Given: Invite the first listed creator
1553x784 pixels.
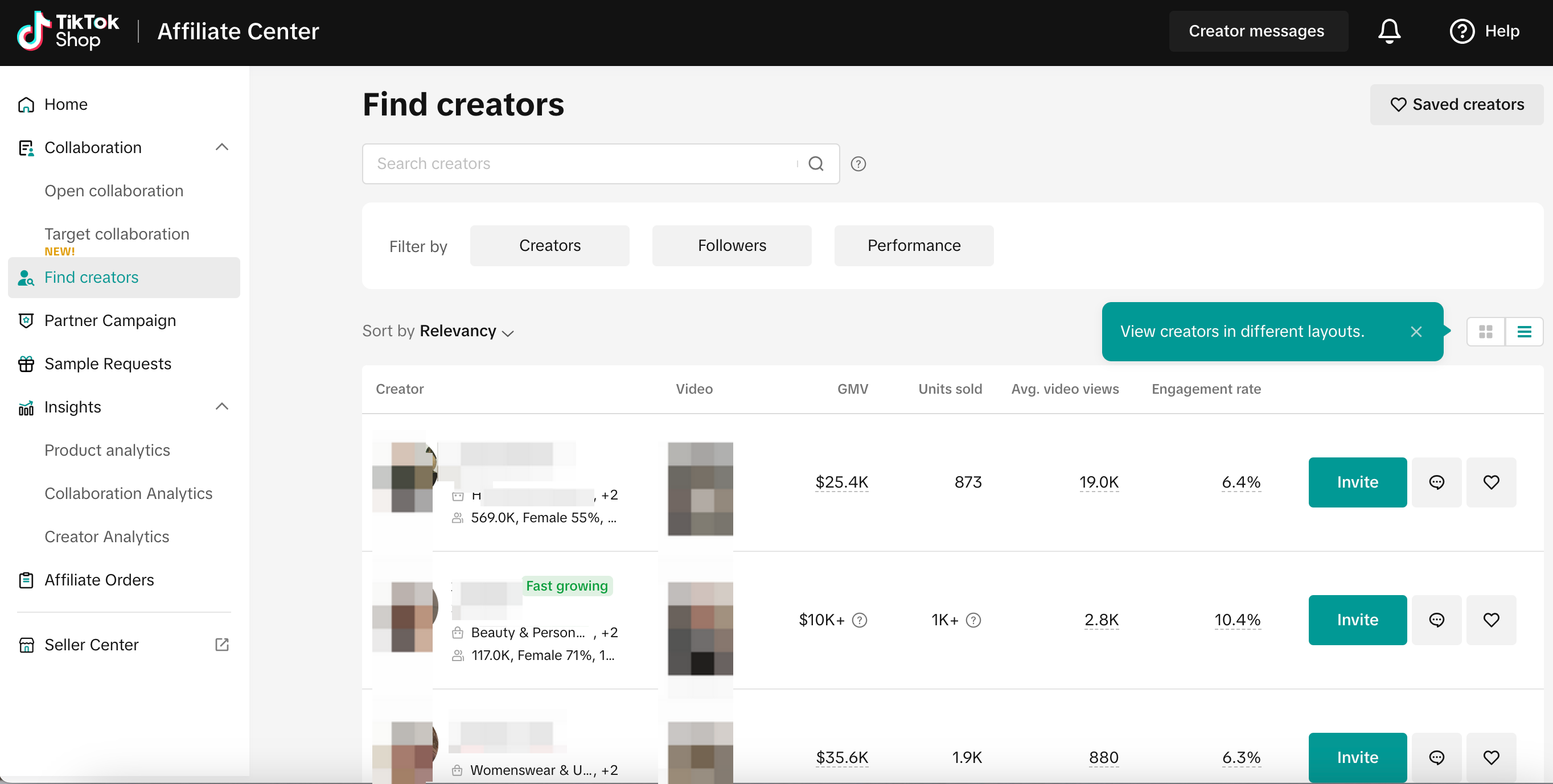Looking at the screenshot, I should 1357,482.
